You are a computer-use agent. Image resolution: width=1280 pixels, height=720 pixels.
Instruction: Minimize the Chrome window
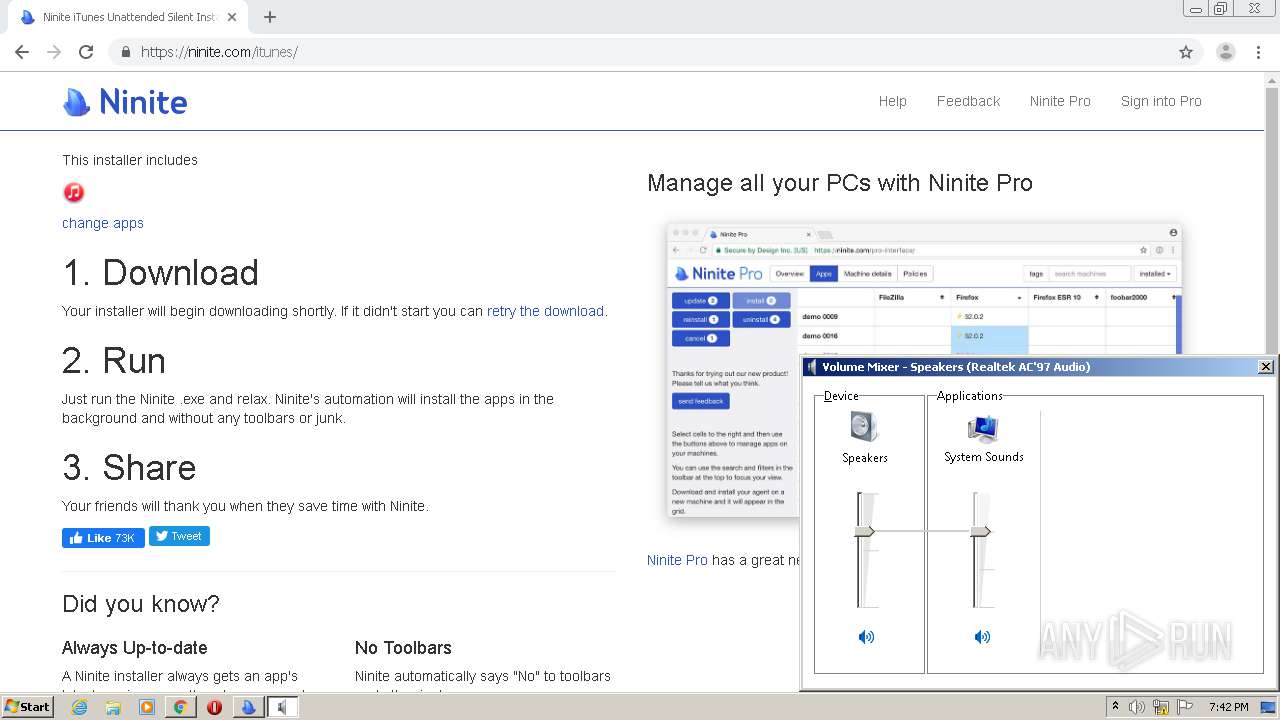pos(1196,9)
